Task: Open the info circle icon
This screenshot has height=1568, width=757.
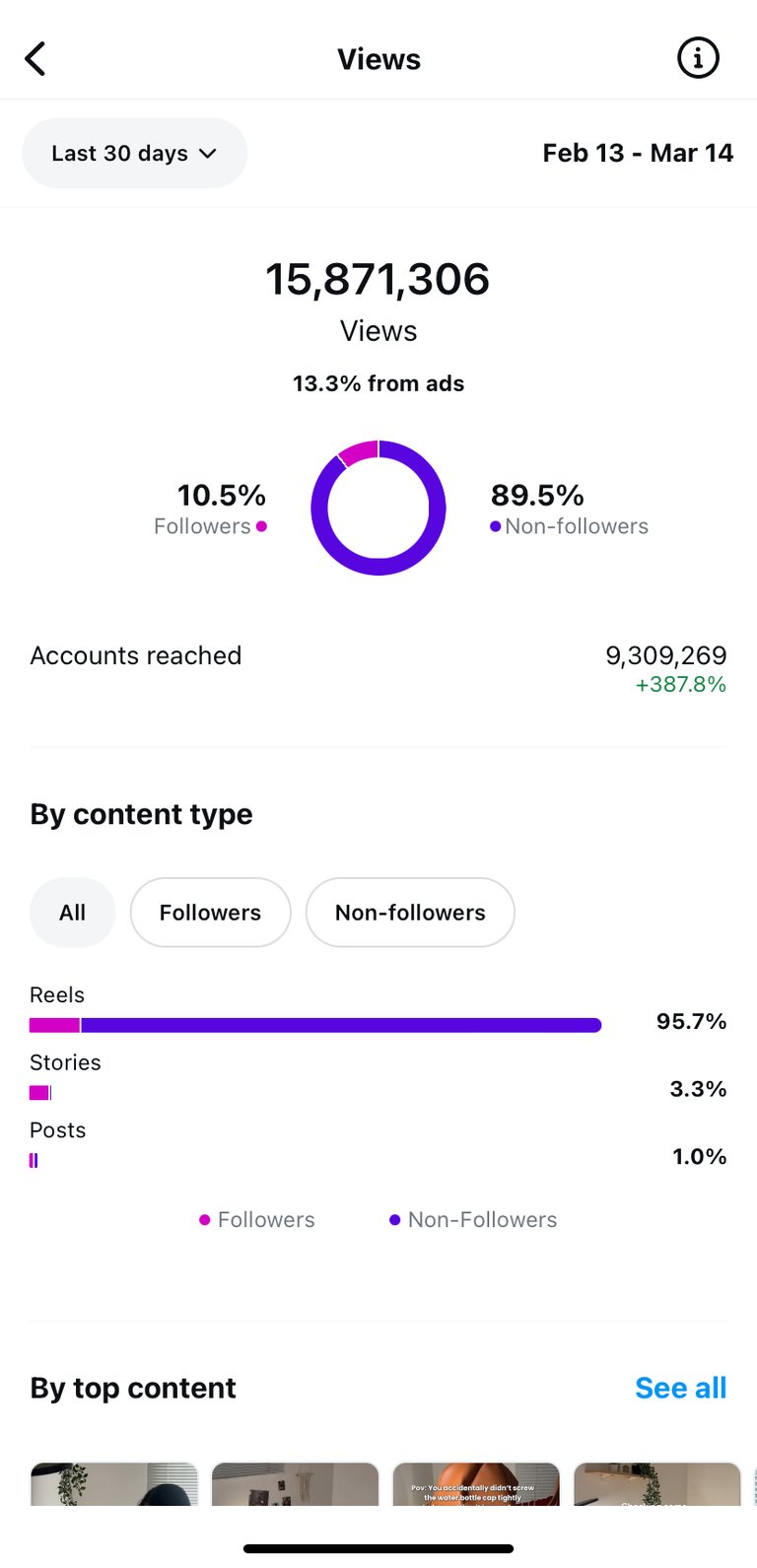Action: pyautogui.click(x=698, y=58)
